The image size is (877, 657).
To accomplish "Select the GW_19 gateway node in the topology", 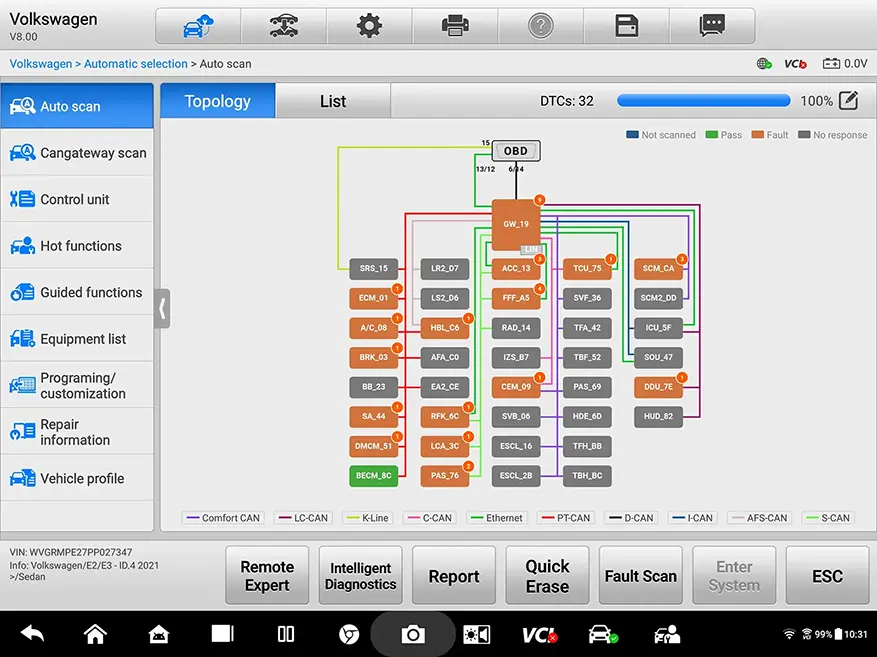I will point(515,224).
